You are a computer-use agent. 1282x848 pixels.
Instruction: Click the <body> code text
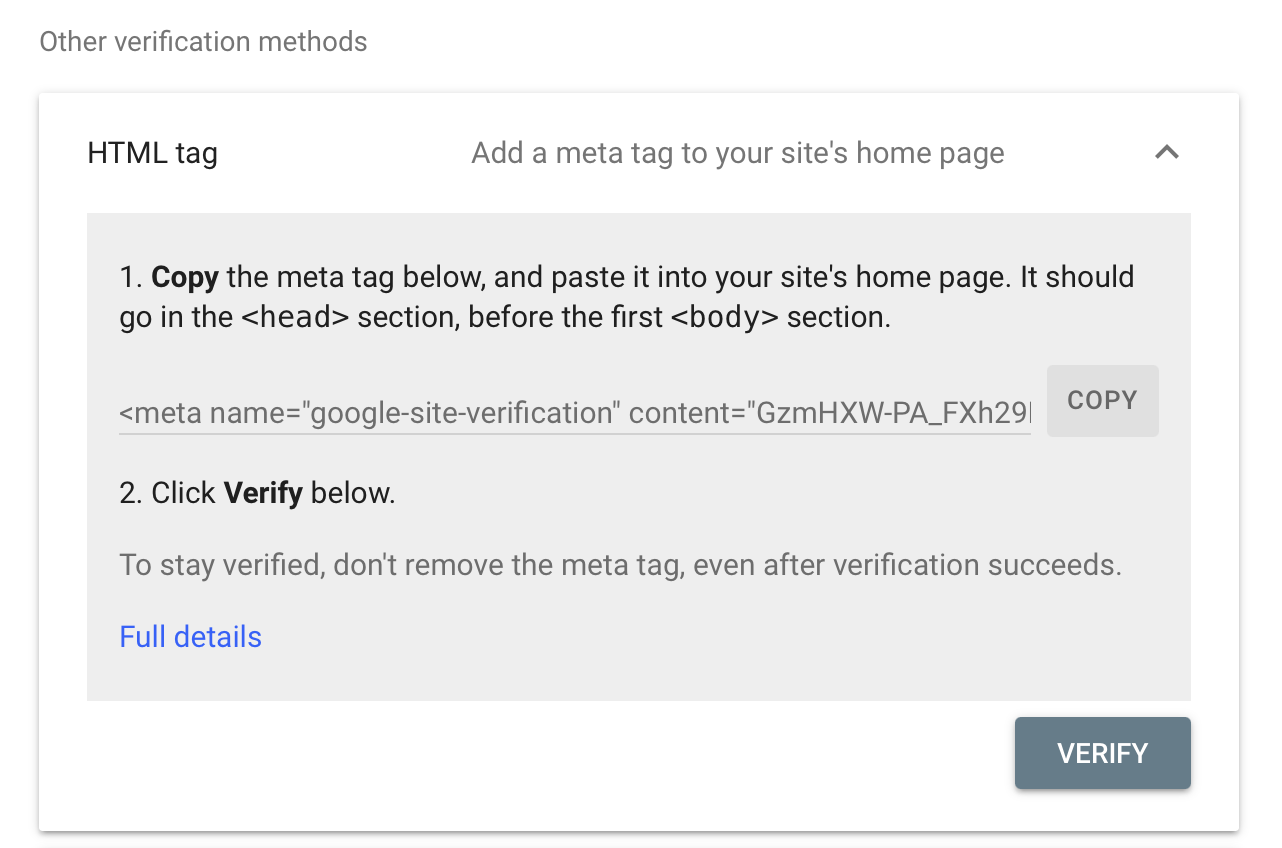coord(725,318)
